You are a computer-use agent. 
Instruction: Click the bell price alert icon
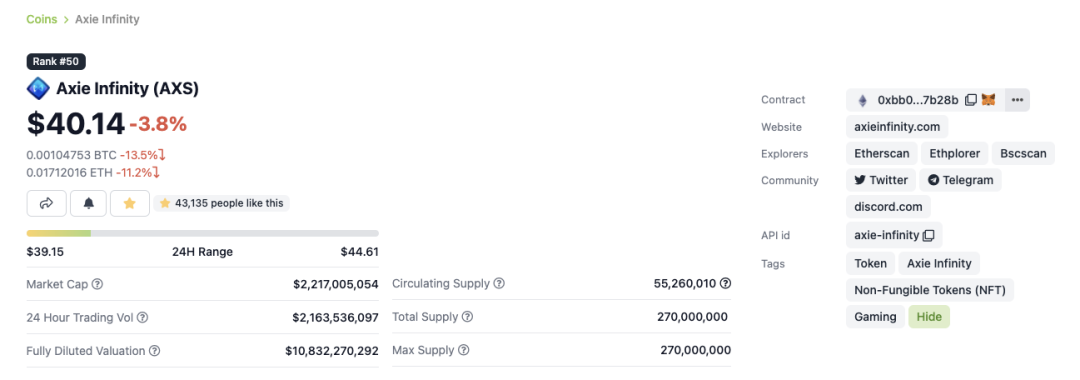(88, 203)
